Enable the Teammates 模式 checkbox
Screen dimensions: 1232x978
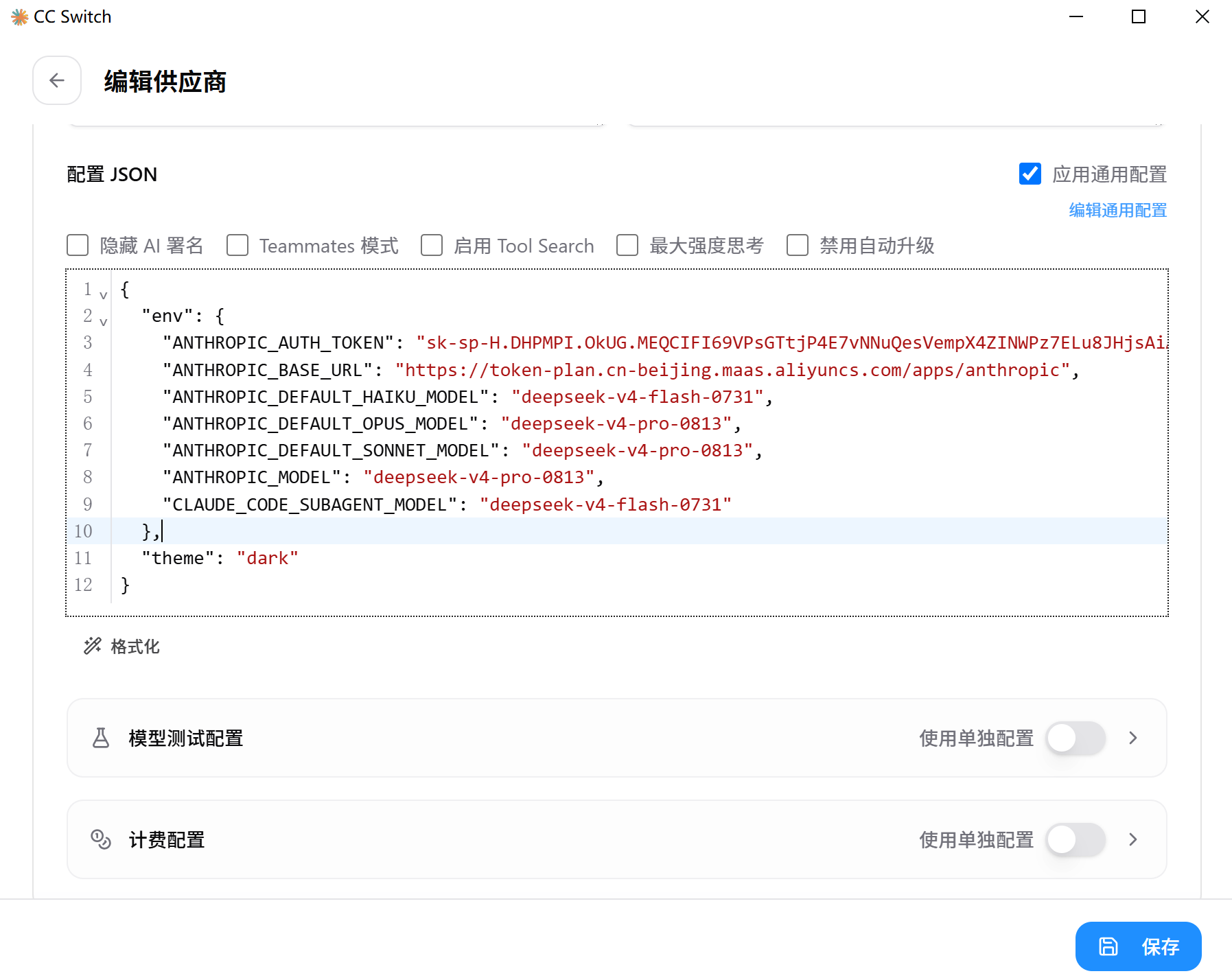click(237, 245)
